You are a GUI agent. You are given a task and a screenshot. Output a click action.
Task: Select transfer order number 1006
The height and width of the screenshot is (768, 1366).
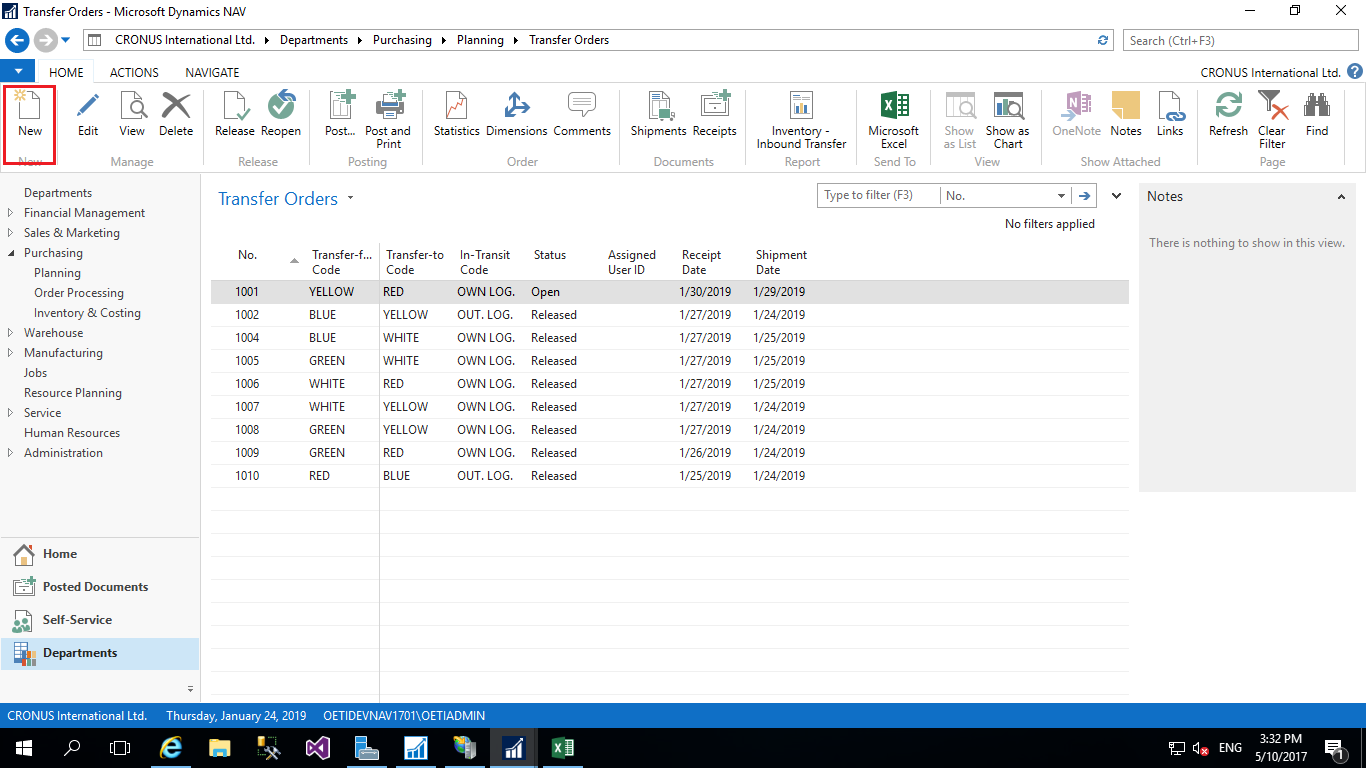pos(247,384)
